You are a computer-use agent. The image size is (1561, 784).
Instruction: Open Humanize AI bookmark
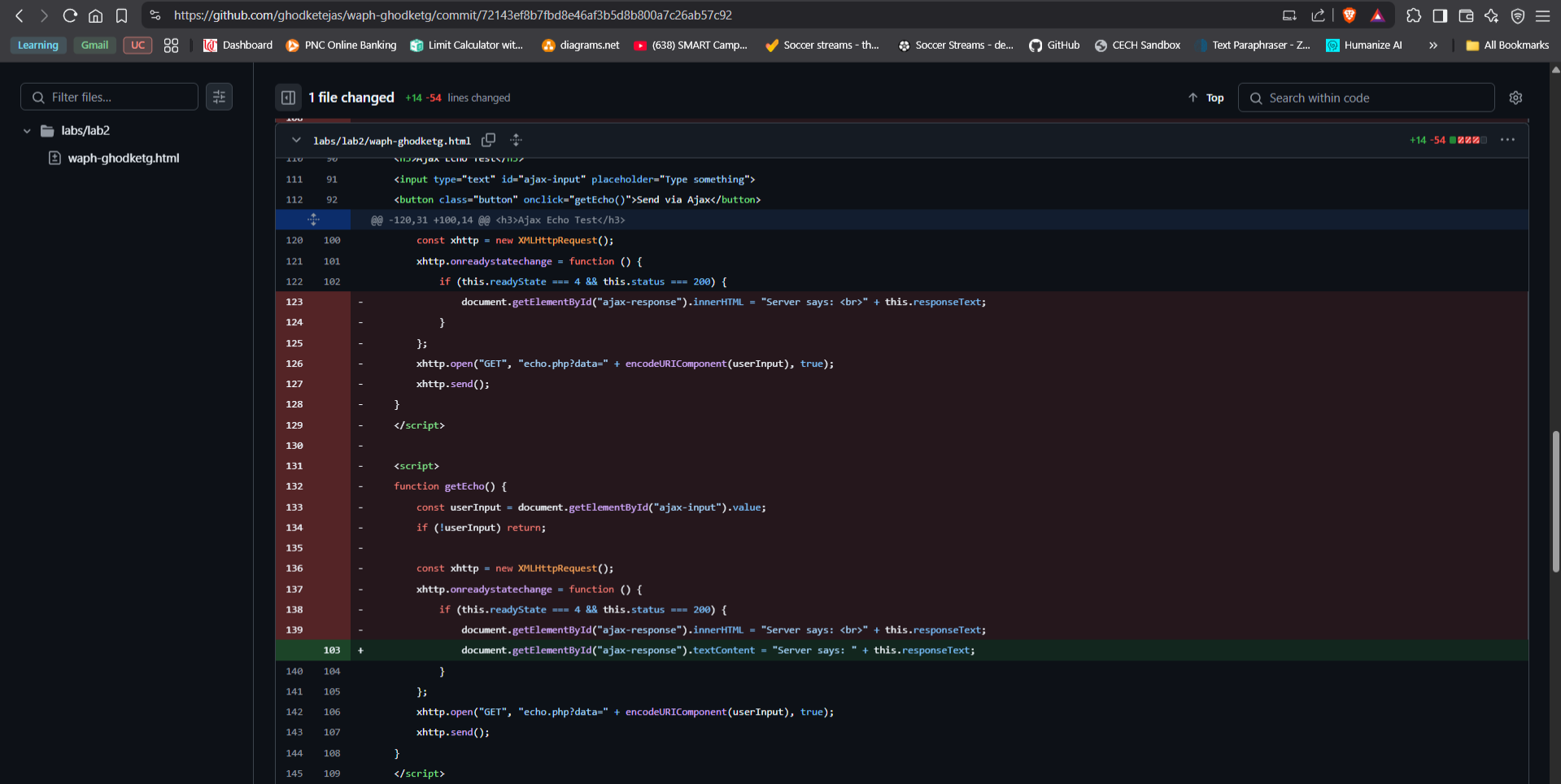point(1364,46)
